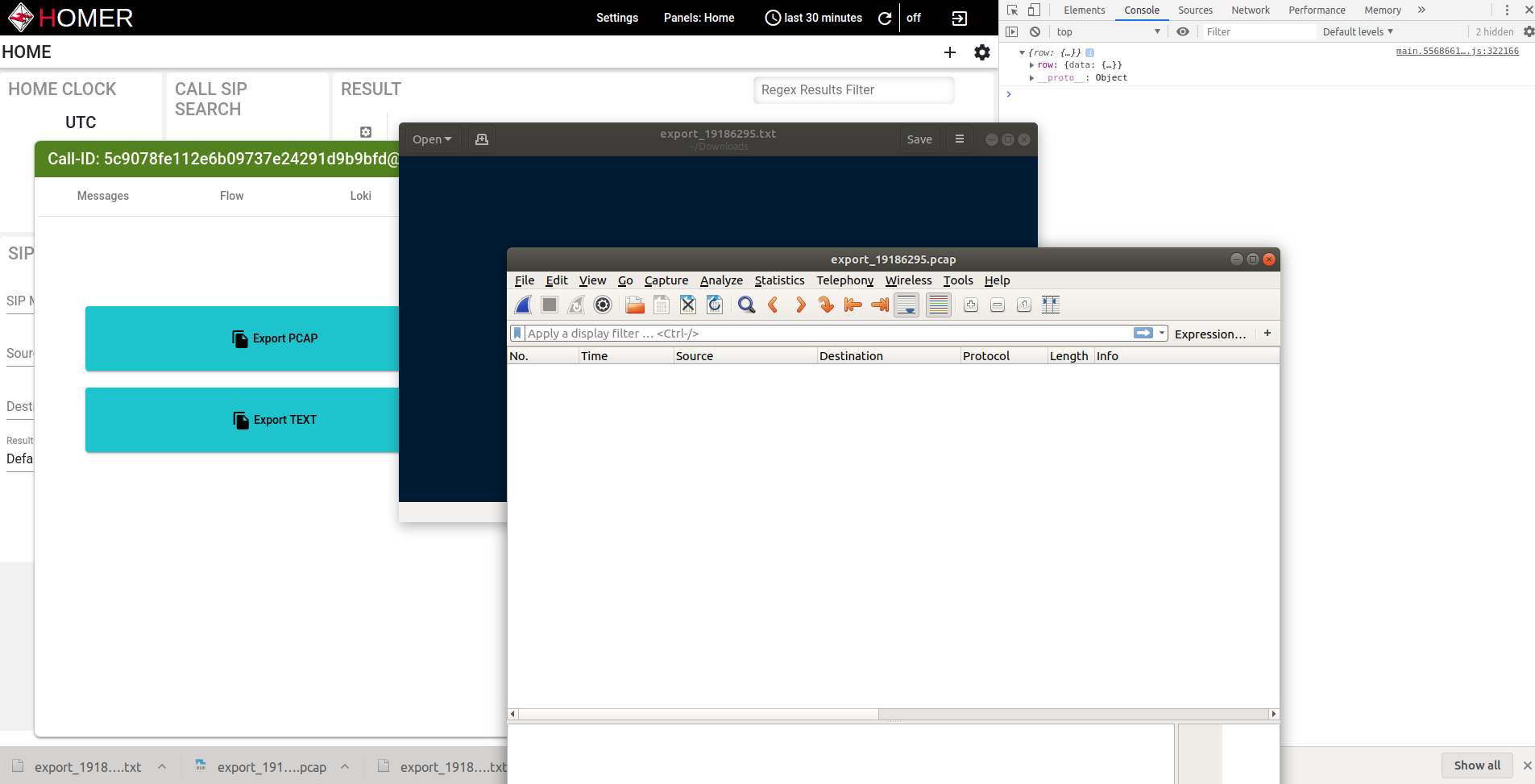1535x784 pixels.
Task: Click the Export PCAP button in Homer
Action: 275,338
